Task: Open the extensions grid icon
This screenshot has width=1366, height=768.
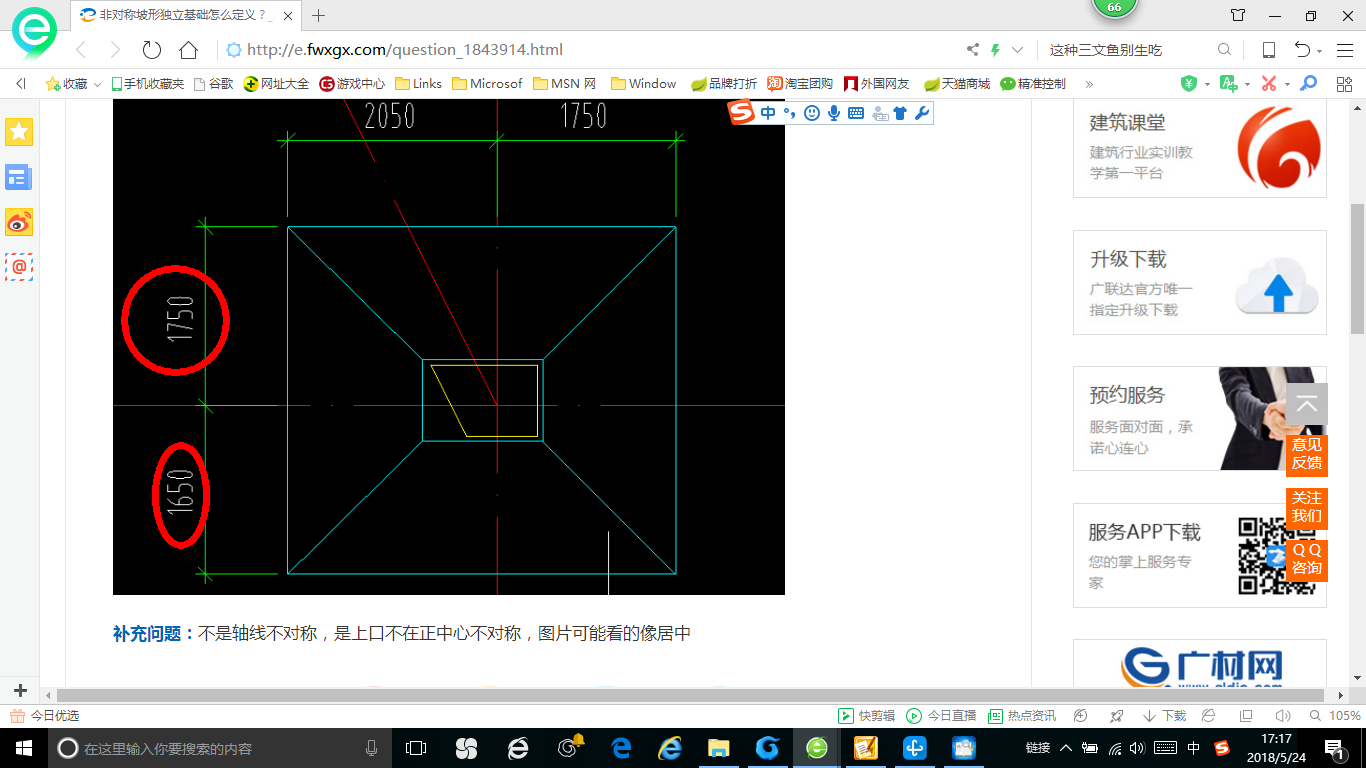Action: click(x=1344, y=84)
